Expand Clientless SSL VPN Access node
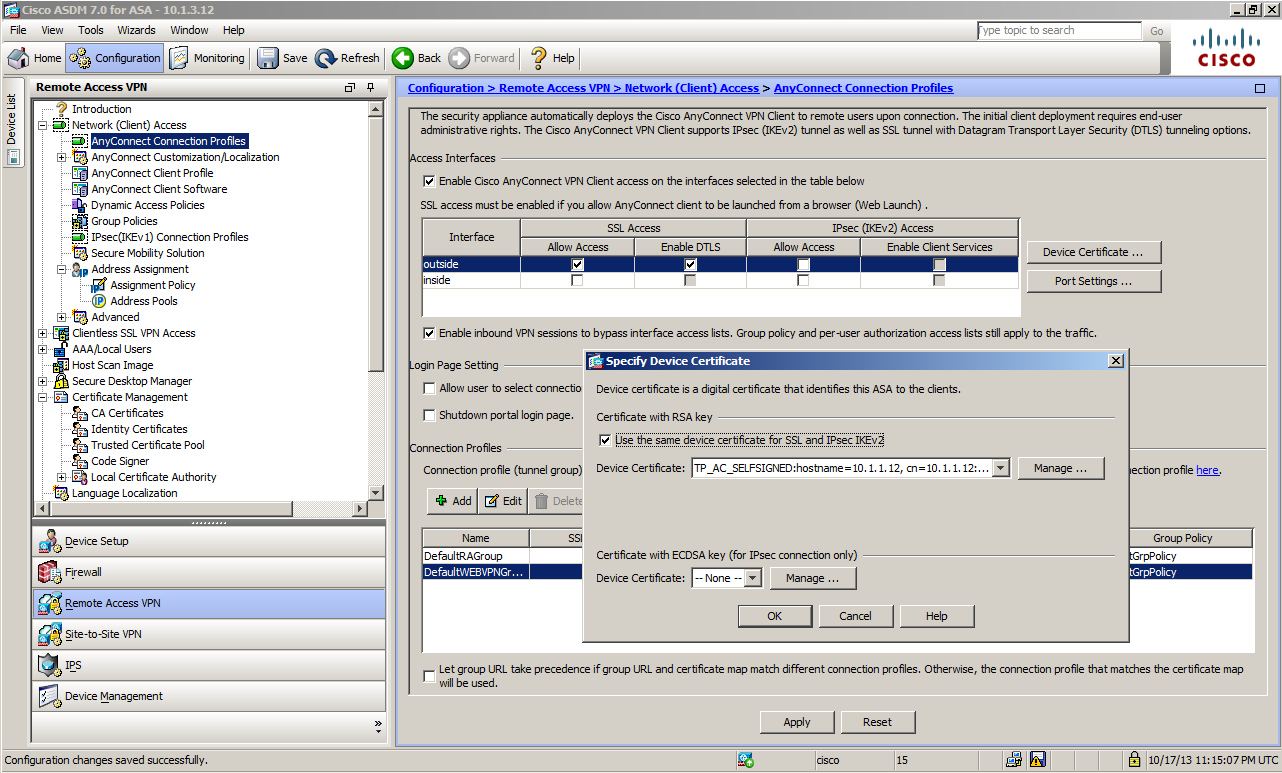1282x773 pixels. 42,333
